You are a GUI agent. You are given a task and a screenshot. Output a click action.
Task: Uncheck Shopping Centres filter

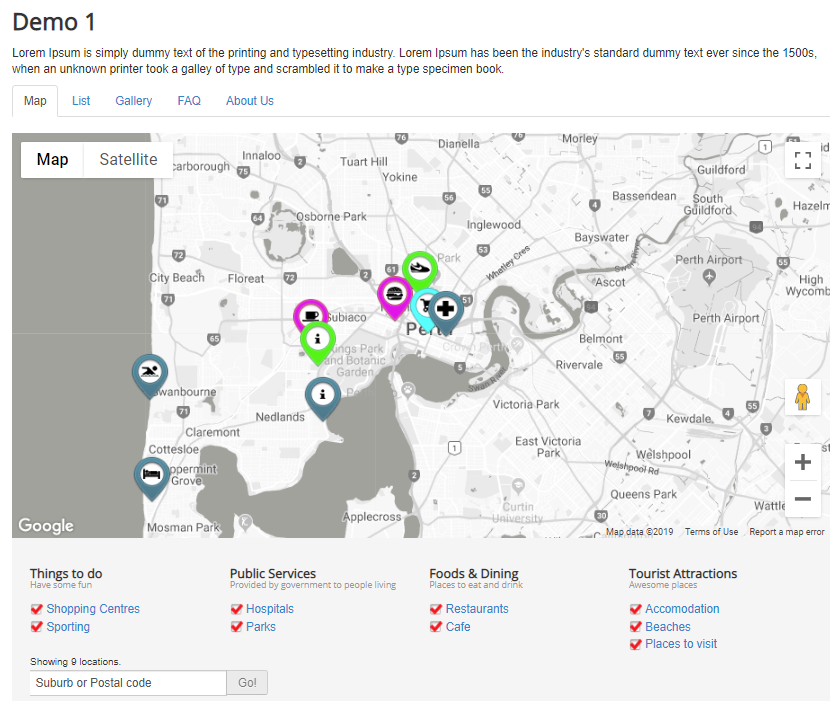click(x=37, y=609)
